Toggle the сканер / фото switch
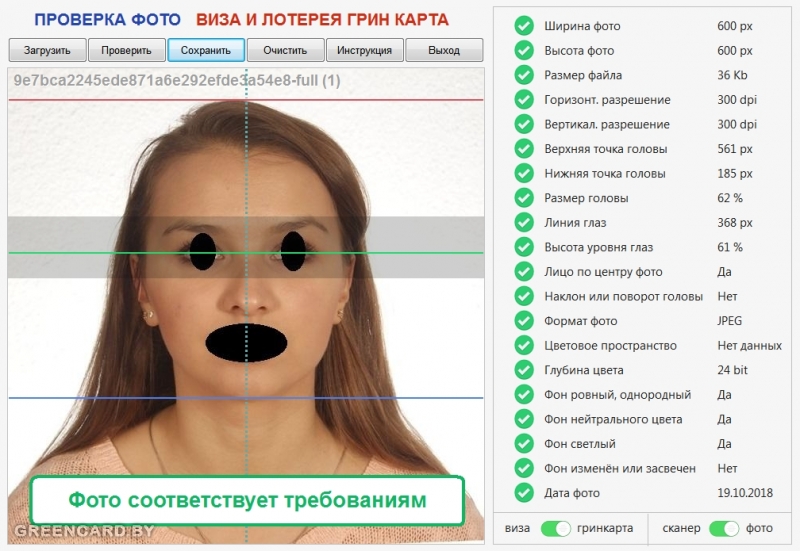This screenshot has width=800, height=551. pyautogui.click(x=724, y=528)
